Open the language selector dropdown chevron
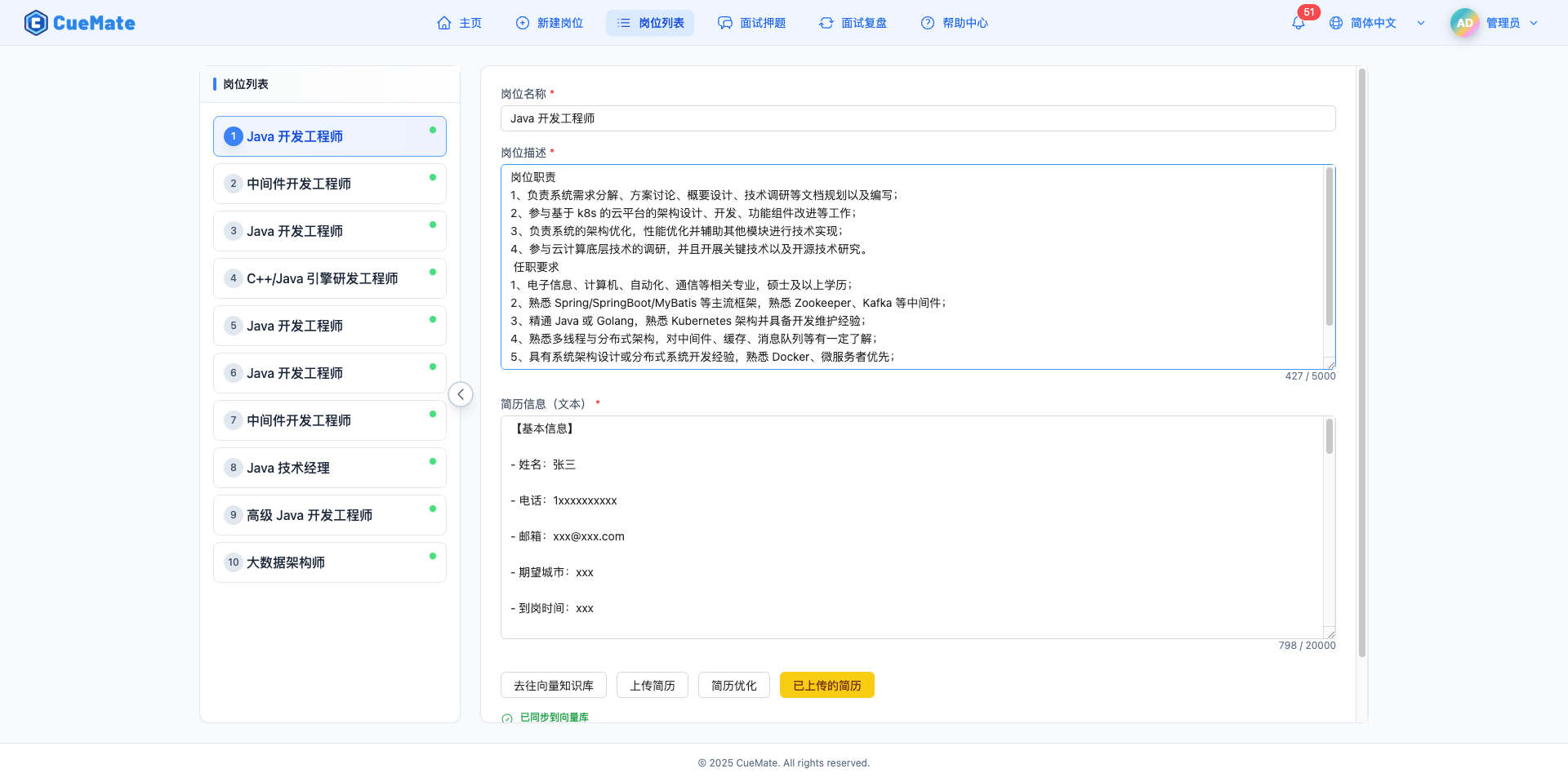This screenshot has height=782, width=1568. [1421, 23]
